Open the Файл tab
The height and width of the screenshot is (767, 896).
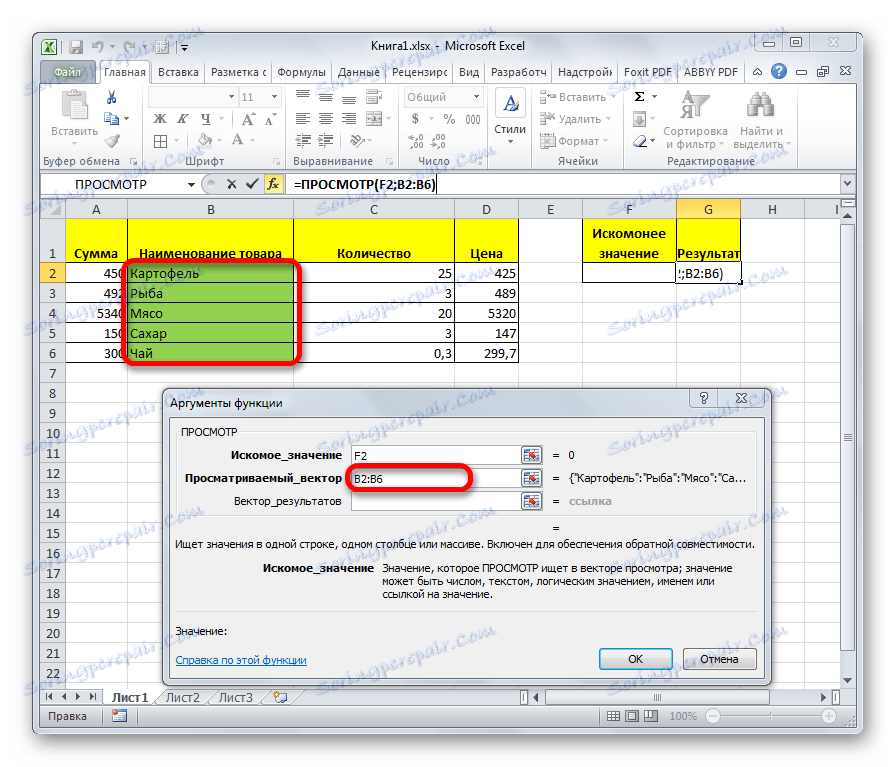[x=68, y=72]
